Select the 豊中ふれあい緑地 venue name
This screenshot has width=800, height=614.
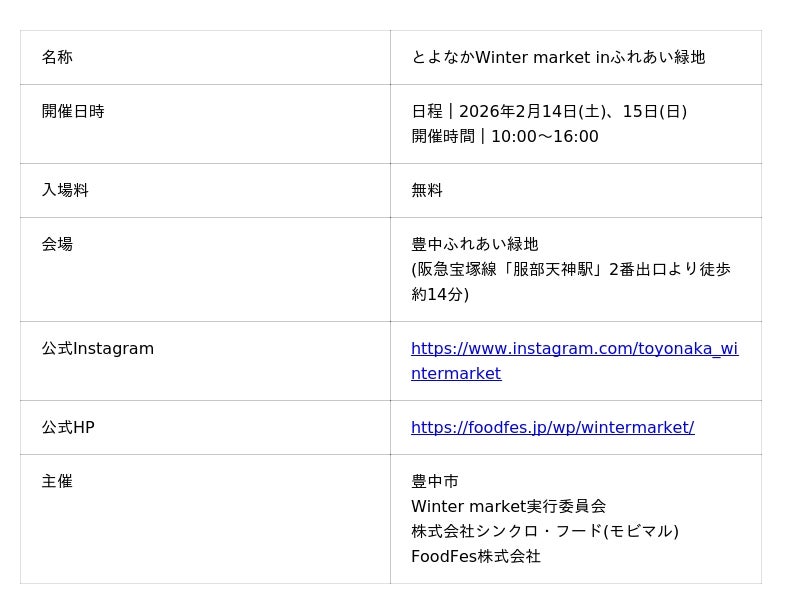(x=475, y=245)
